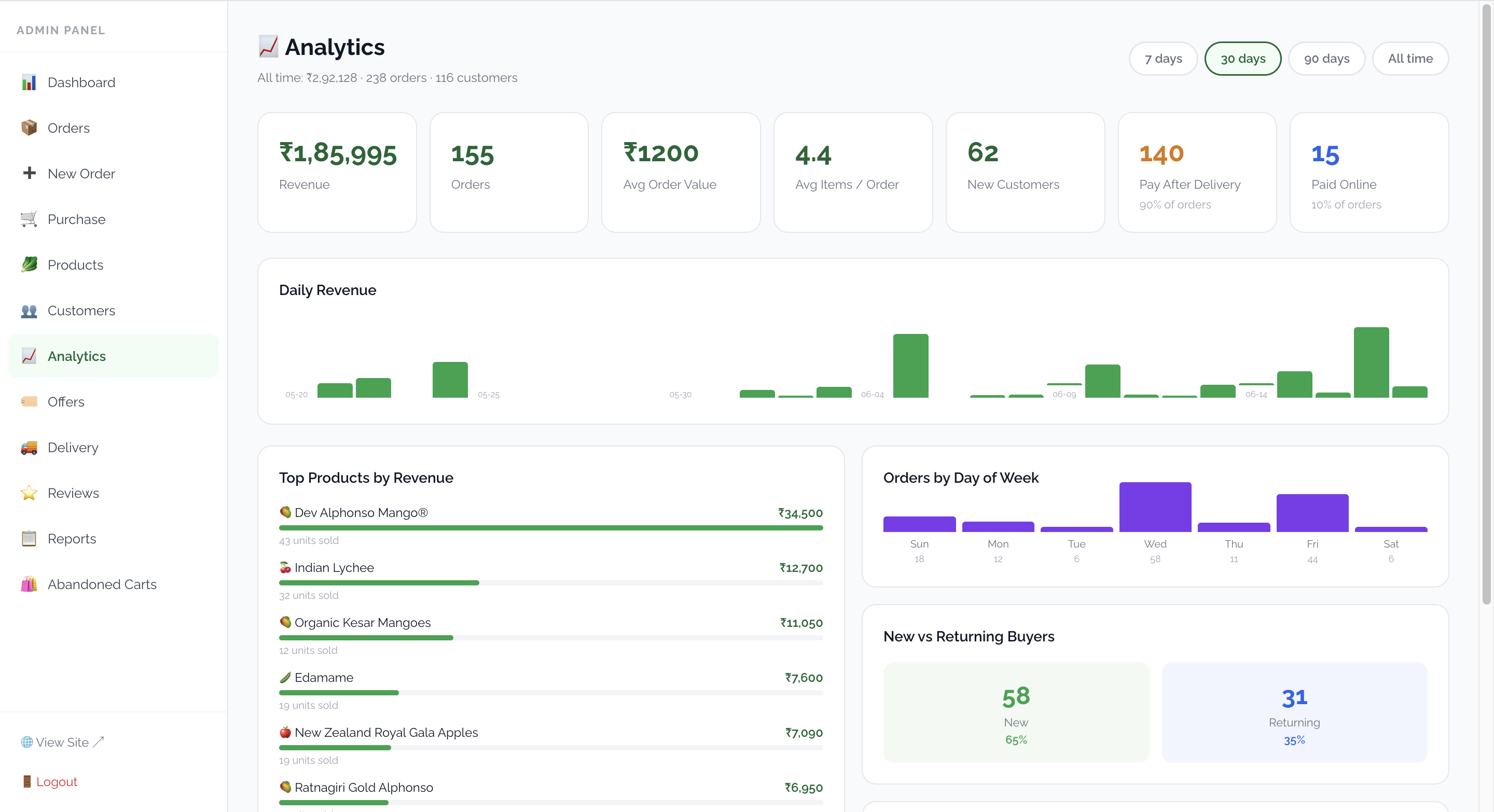Image resolution: width=1494 pixels, height=812 pixels.
Task: Click the 58 New buyers tile
Action: pos(1016,712)
